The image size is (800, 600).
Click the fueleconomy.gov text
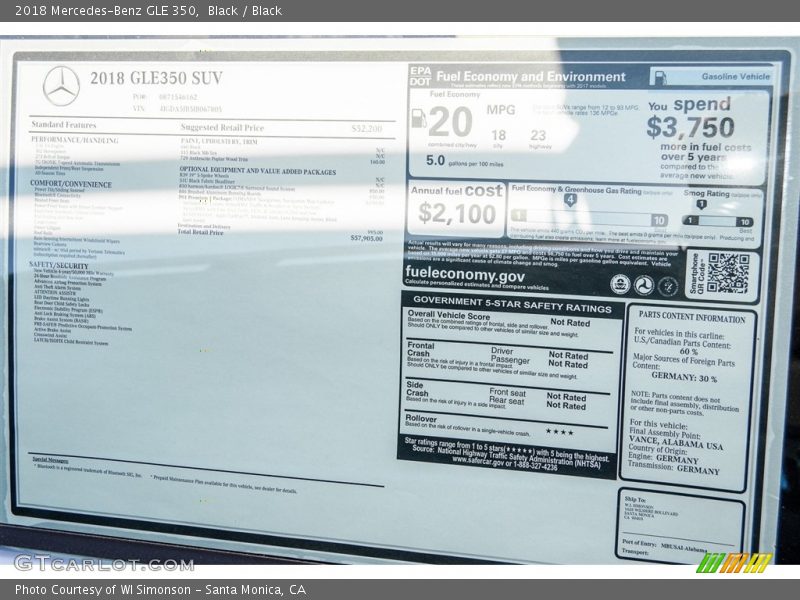click(x=465, y=274)
